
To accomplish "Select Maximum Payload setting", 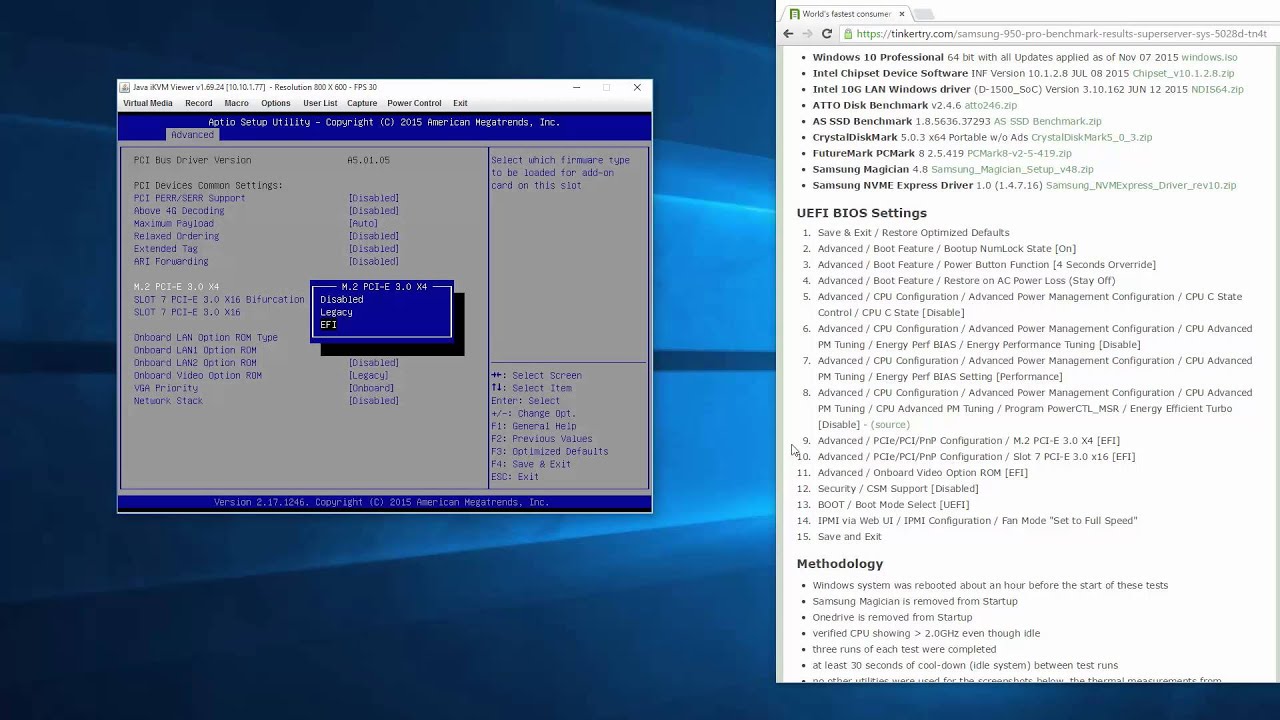I will 174,224.
